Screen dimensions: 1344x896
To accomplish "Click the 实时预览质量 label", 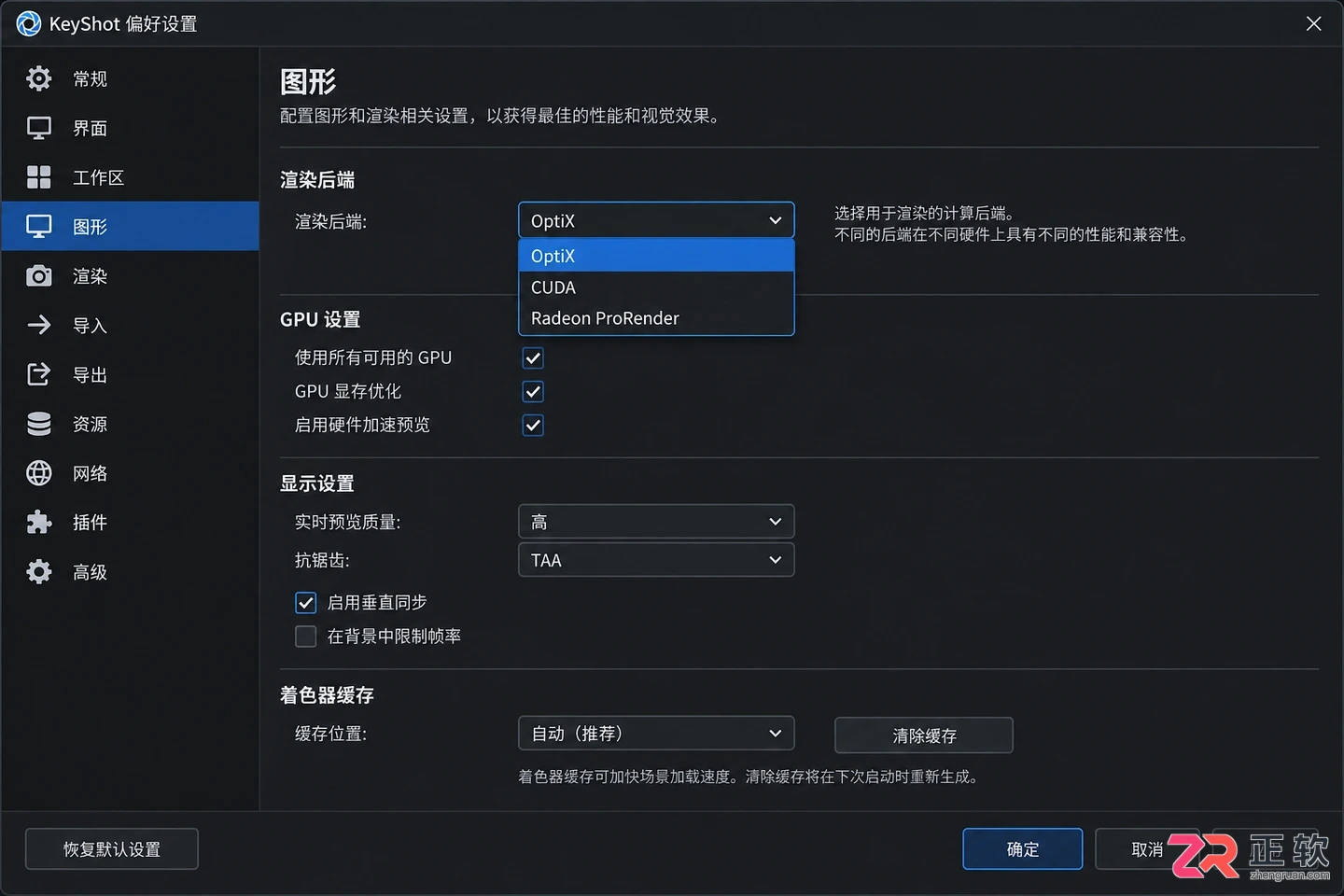I will point(348,522).
